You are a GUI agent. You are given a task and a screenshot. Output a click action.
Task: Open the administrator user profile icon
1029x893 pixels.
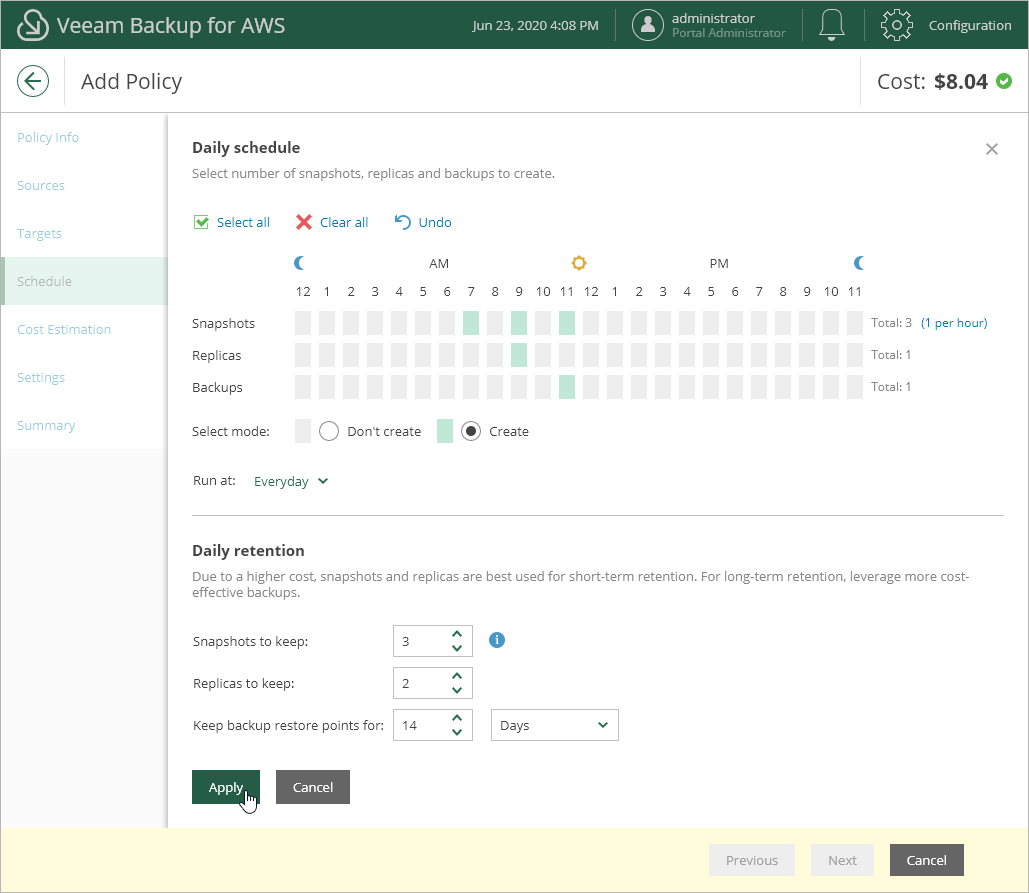pos(647,25)
